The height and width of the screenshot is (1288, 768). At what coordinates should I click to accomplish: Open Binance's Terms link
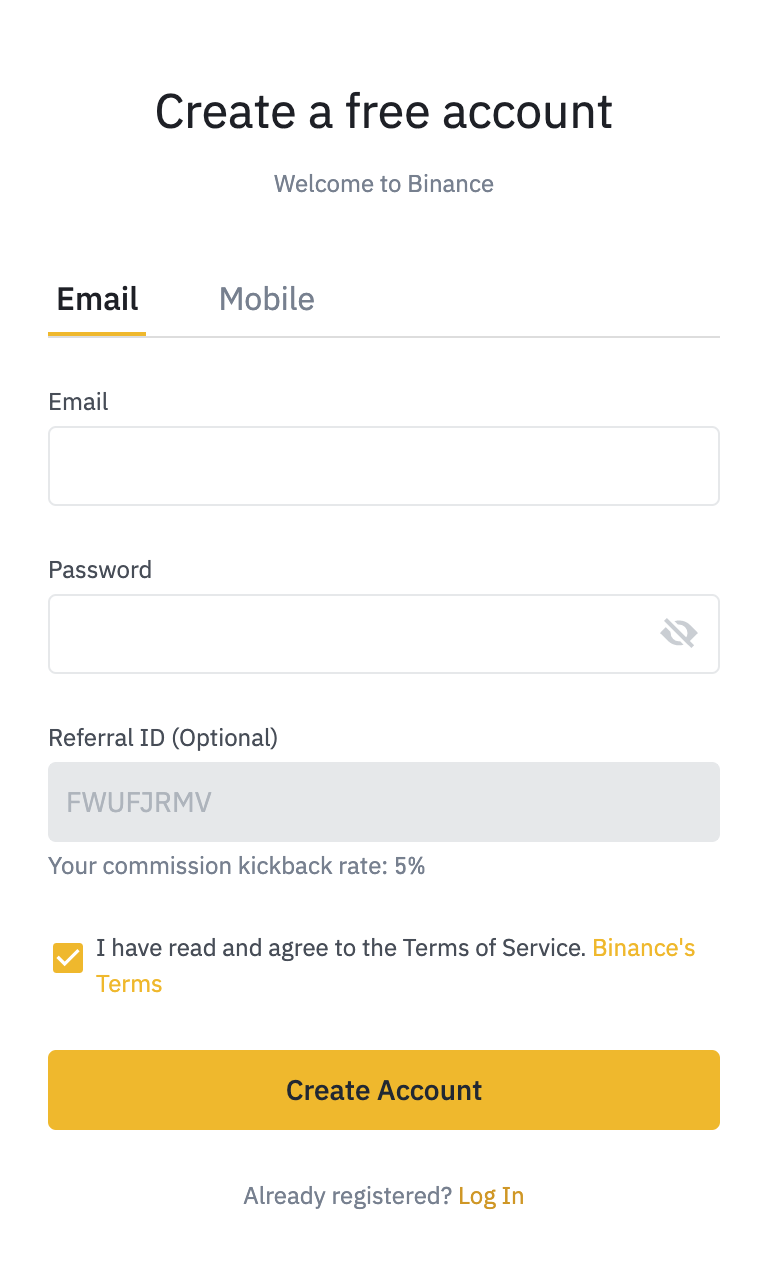point(643,948)
